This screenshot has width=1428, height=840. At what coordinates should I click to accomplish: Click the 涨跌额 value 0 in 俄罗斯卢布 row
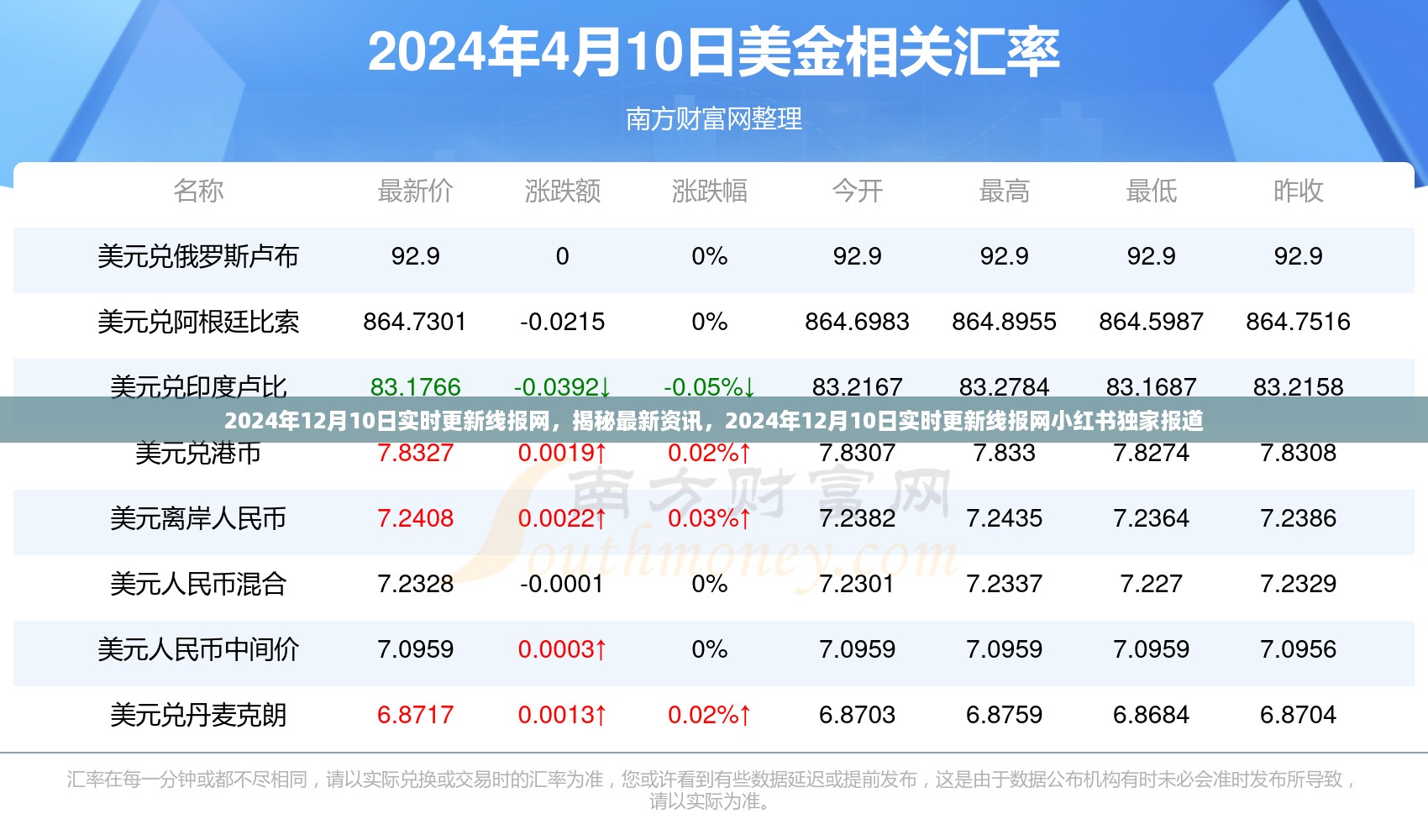pos(563,256)
